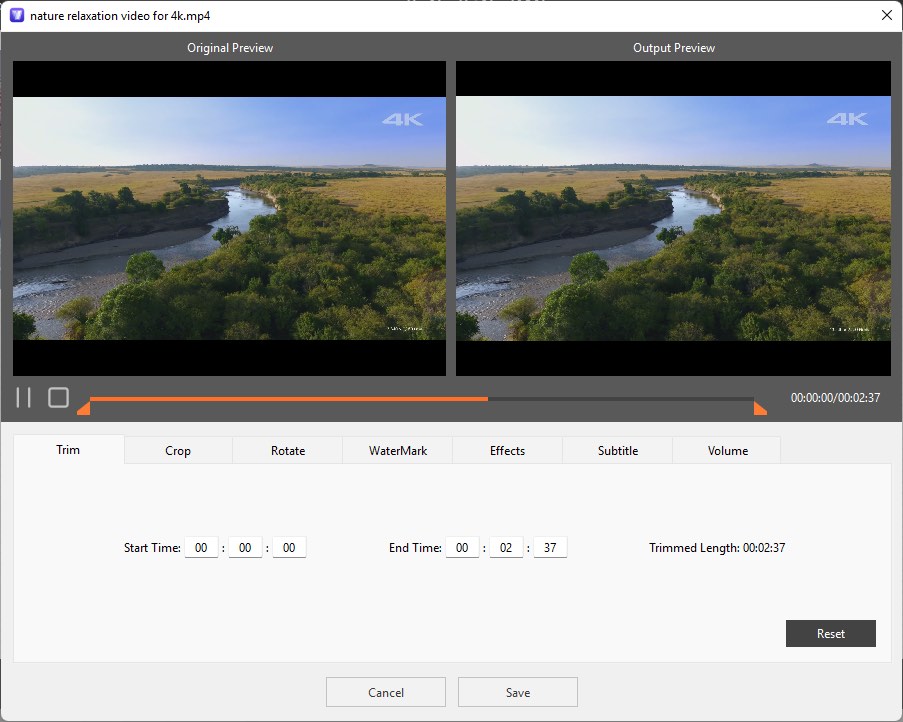Save the trimmed video

[x=517, y=691]
